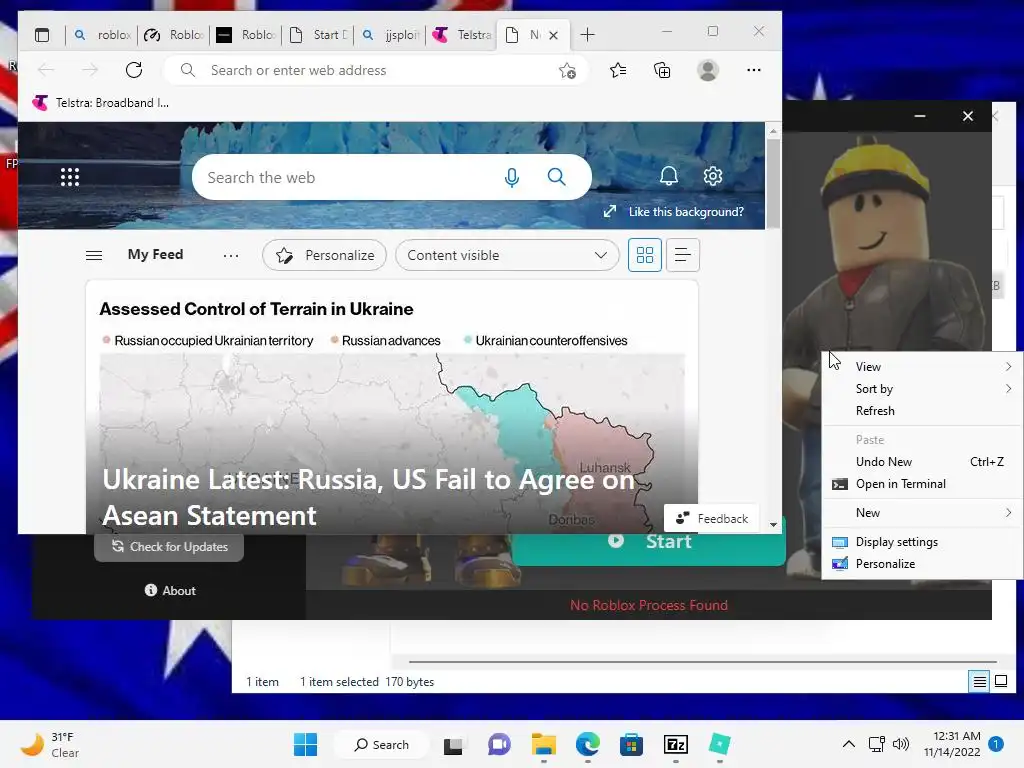Choose Open in Terminal
The height and width of the screenshot is (768, 1024).
coord(921,484)
